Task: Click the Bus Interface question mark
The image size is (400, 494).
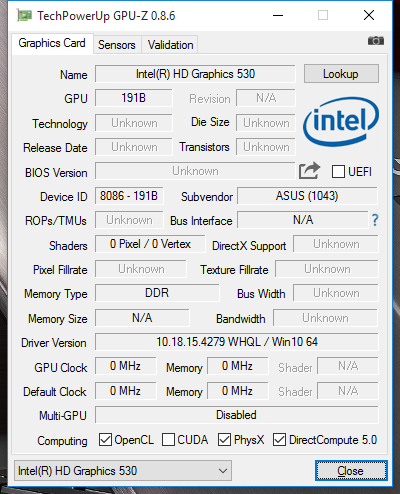Action: (x=375, y=220)
